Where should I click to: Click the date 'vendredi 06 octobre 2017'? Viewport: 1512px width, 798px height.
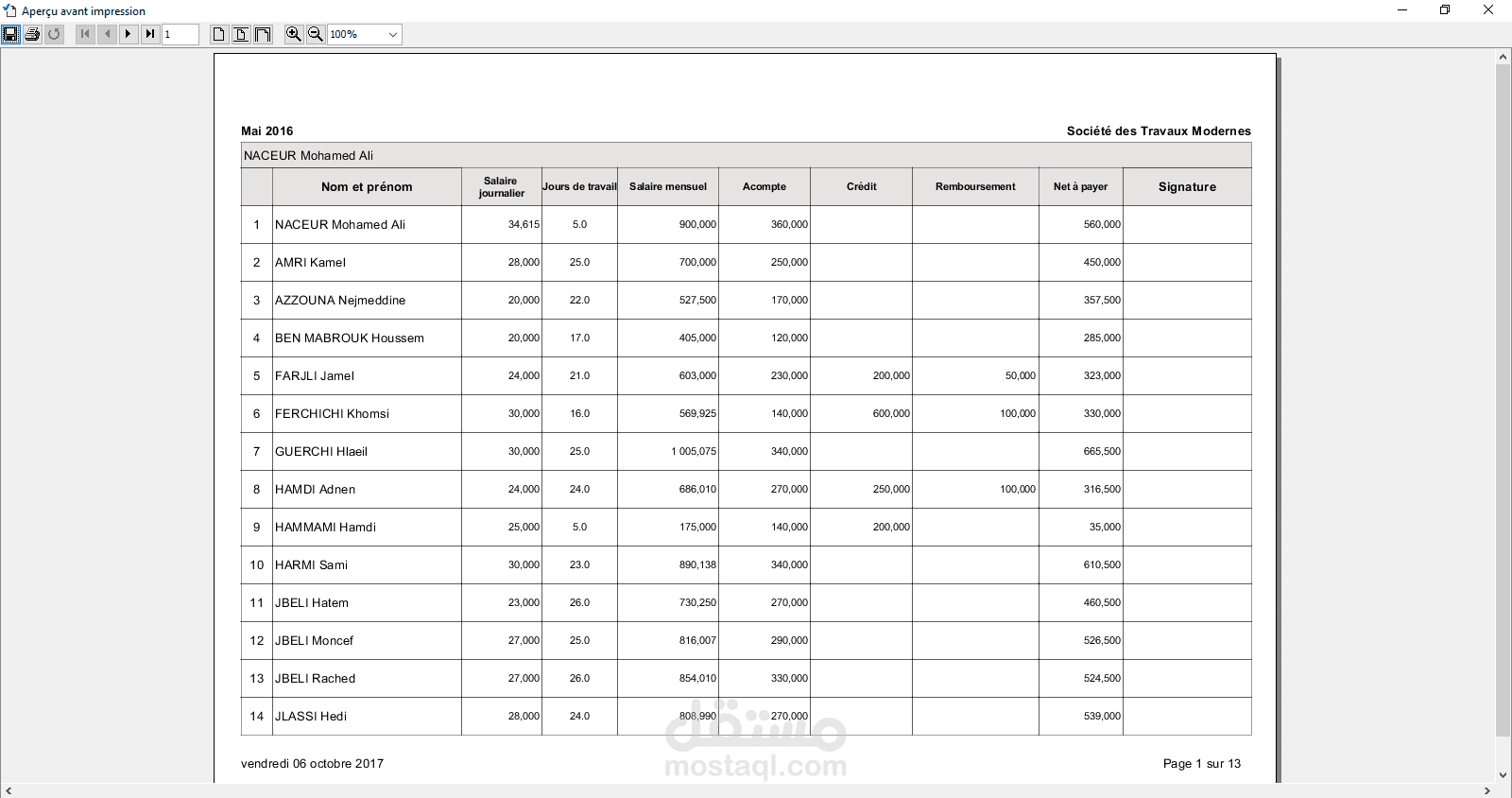pos(312,763)
